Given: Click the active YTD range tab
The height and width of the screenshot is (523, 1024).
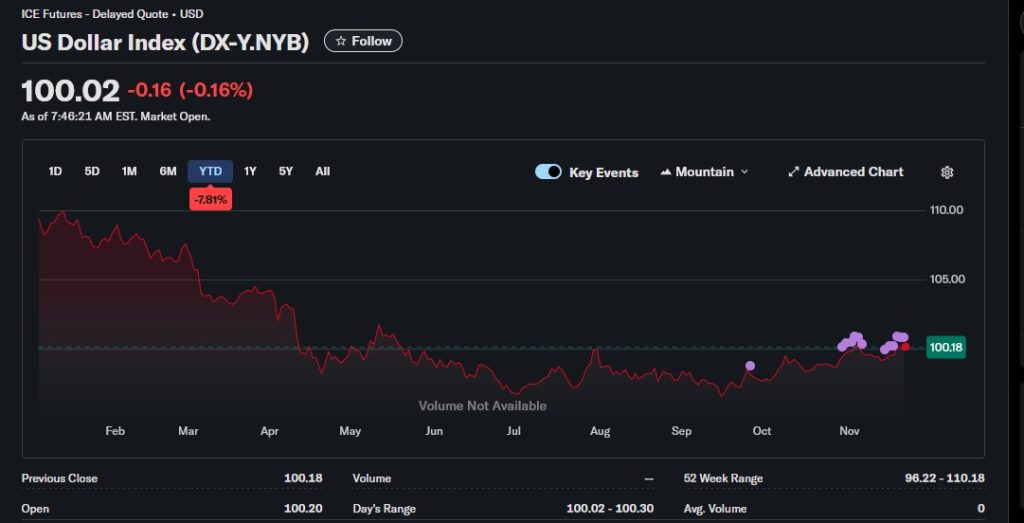Looking at the screenshot, I should point(210,171).
